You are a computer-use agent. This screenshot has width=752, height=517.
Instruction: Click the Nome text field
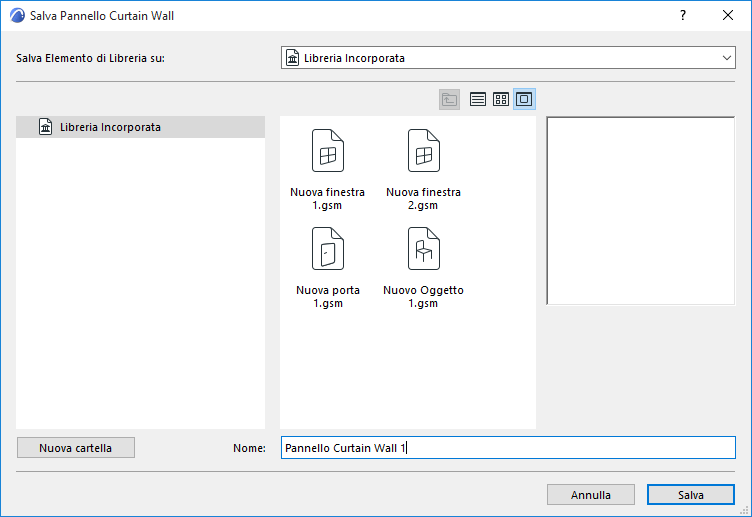point(508,447)
